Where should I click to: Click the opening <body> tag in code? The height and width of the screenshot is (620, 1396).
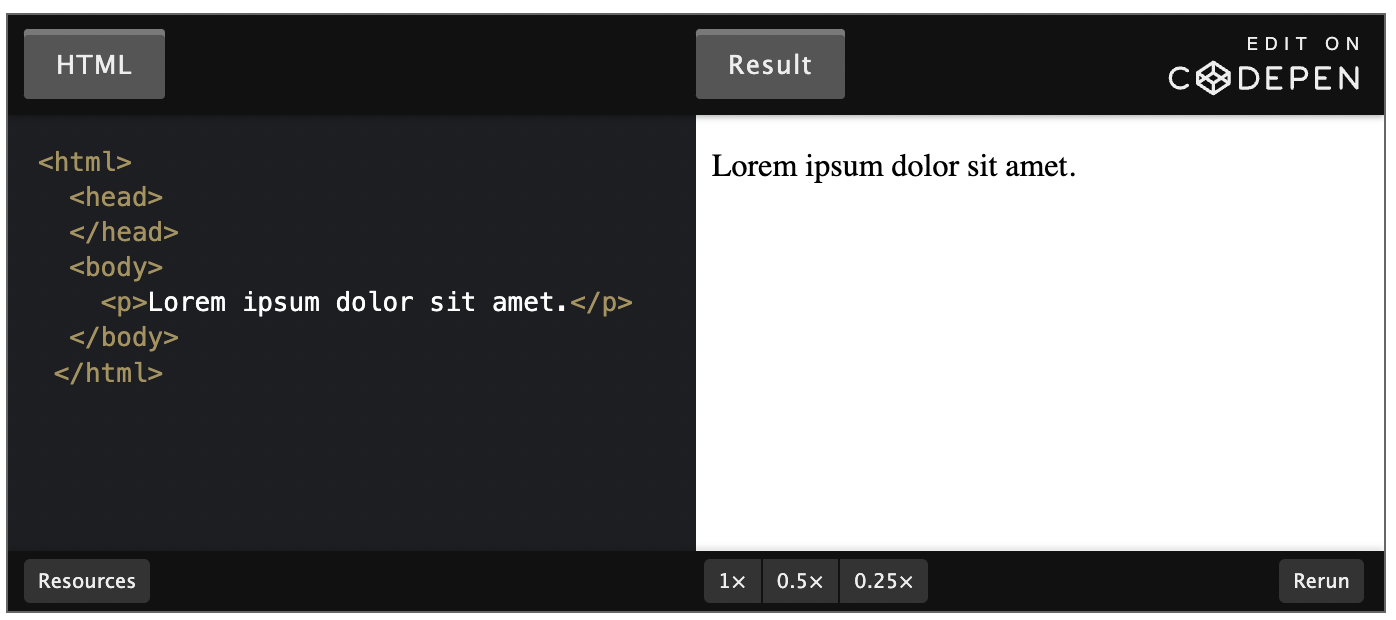pyautogui.click(x=116, y=267)
